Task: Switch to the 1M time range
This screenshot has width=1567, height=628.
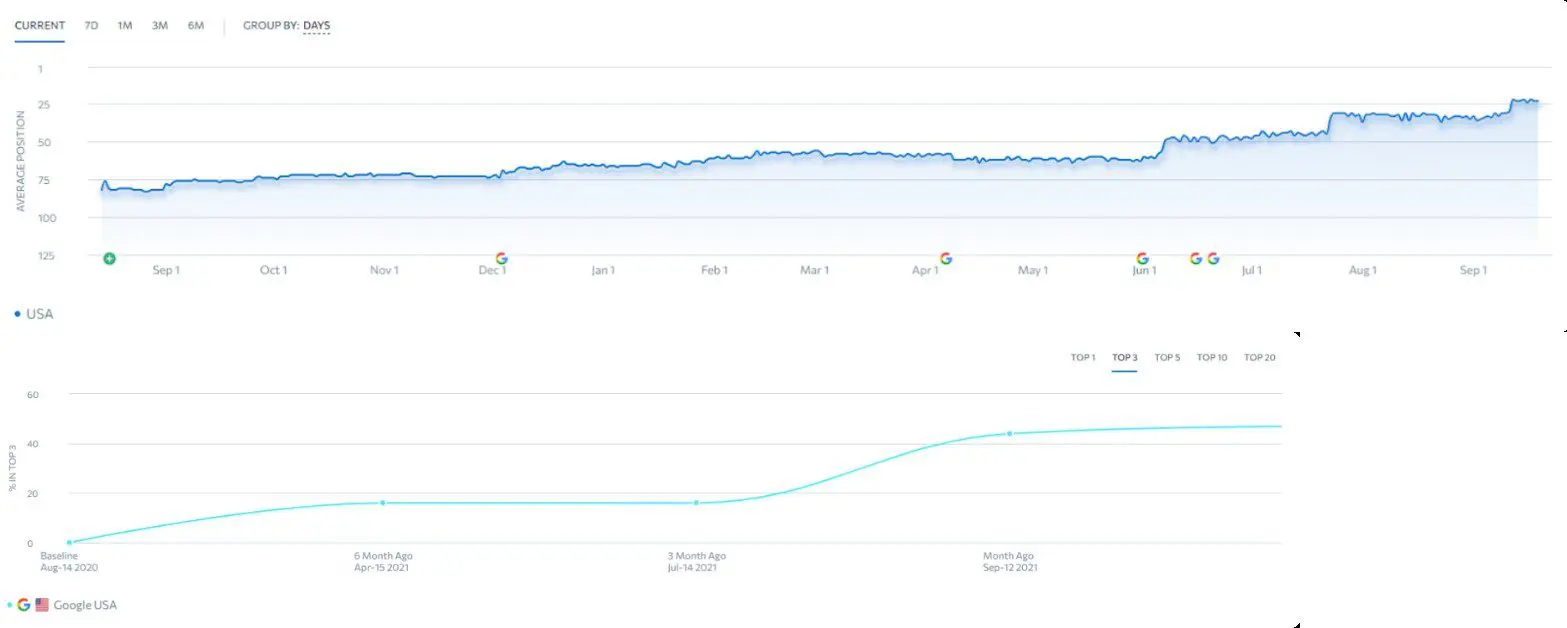Action: [125, 26]
